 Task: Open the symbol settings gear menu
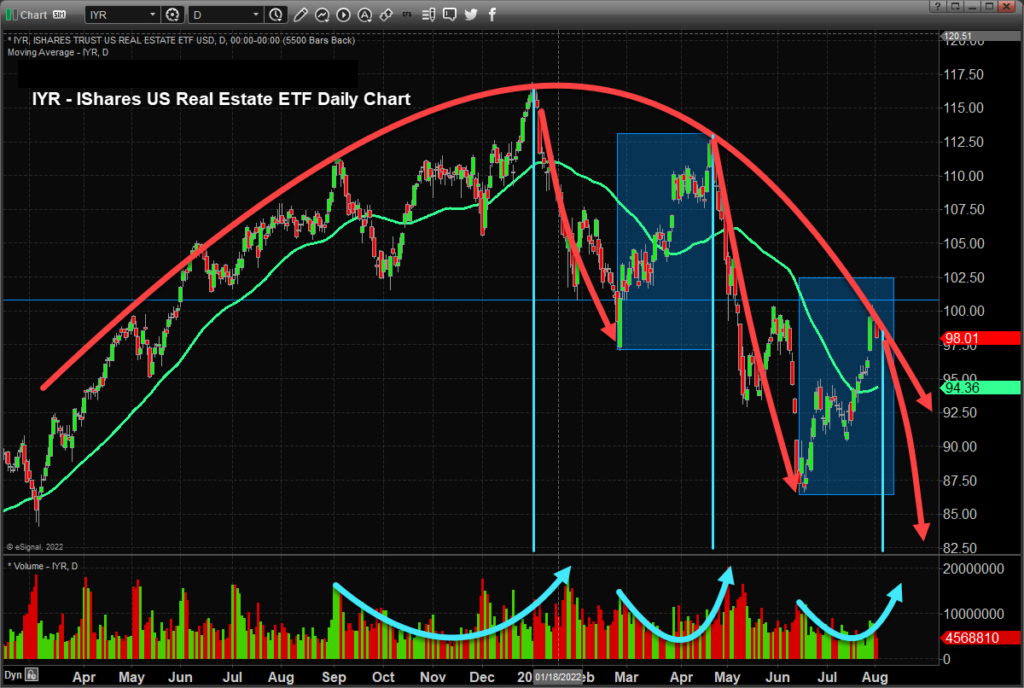pos(172,14)
